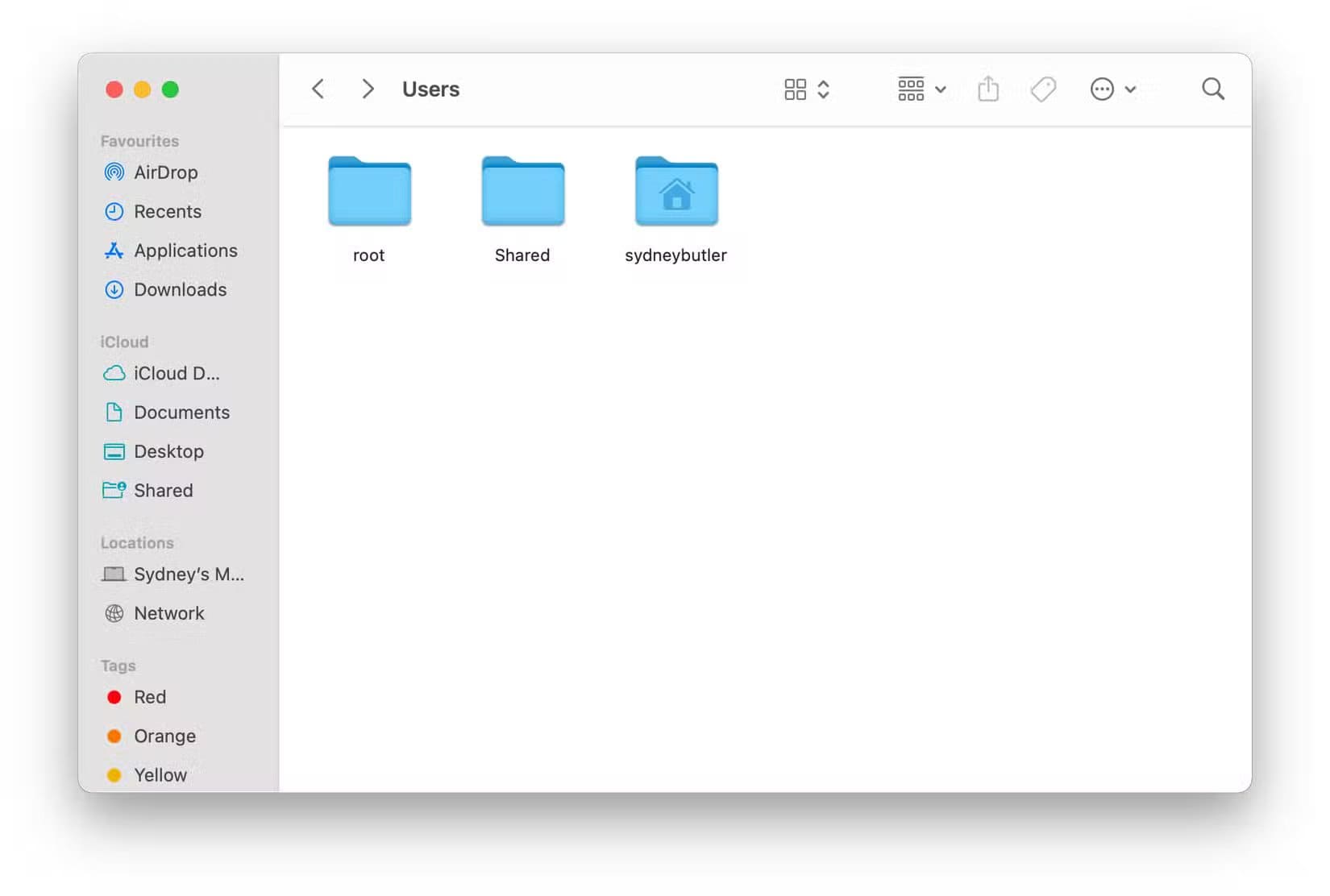Select the Shared folder in Users
This screenshot has height=896, width=1330.
[522, 192]
